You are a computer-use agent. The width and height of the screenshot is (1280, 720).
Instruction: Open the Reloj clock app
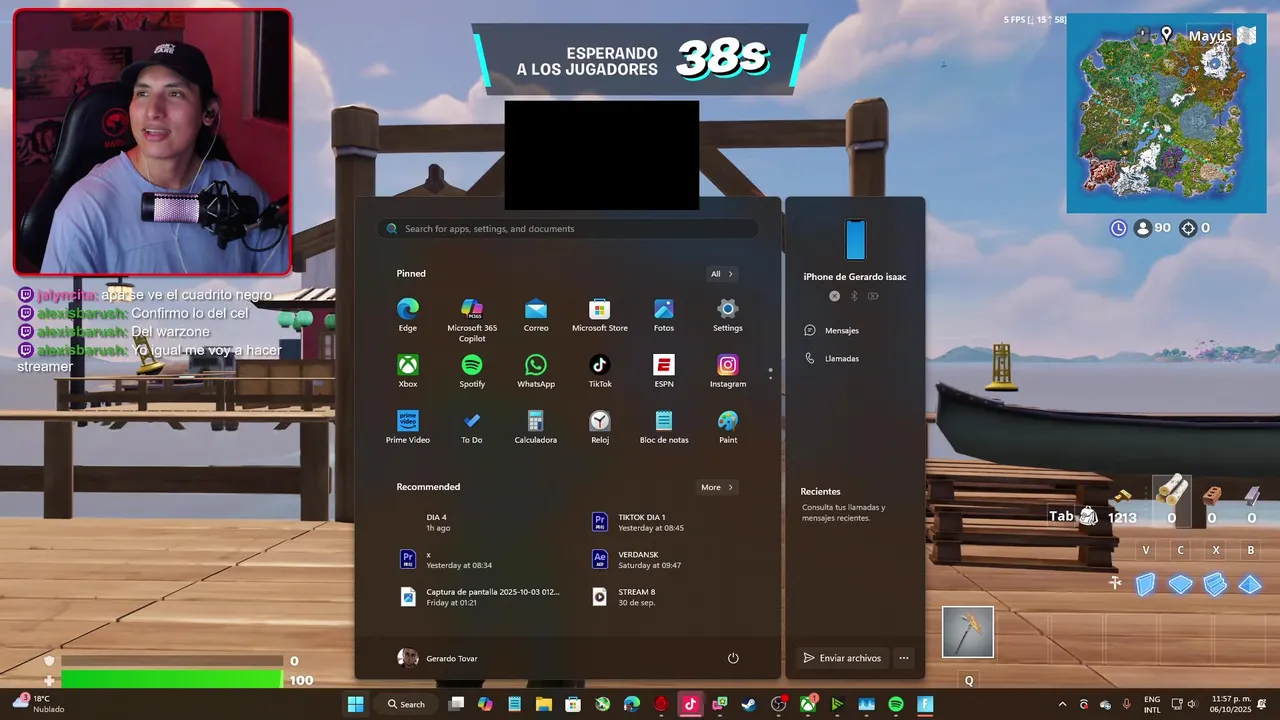(600, 426)
